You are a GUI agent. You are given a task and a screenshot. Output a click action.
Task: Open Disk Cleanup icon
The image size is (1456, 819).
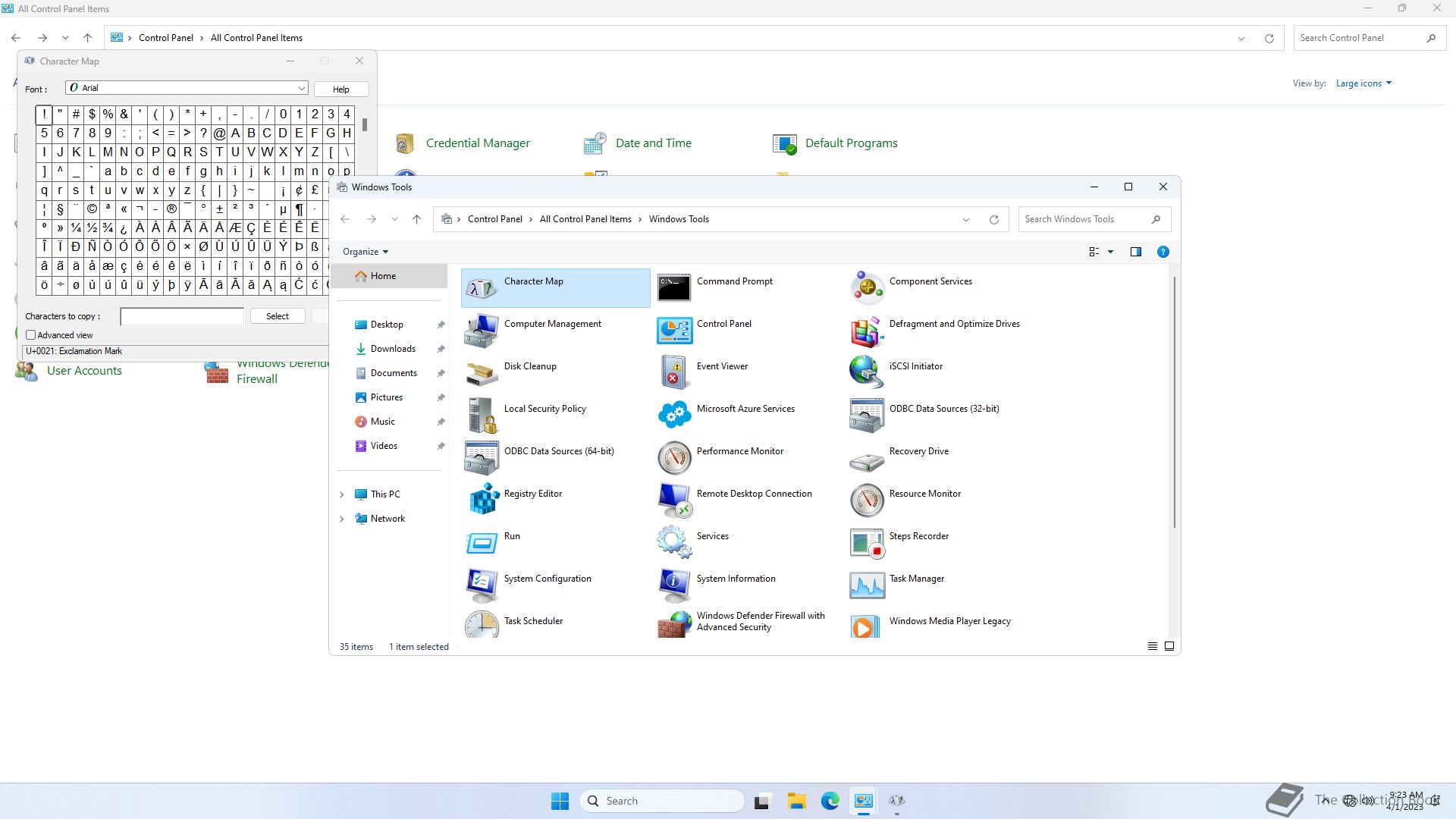482,372
